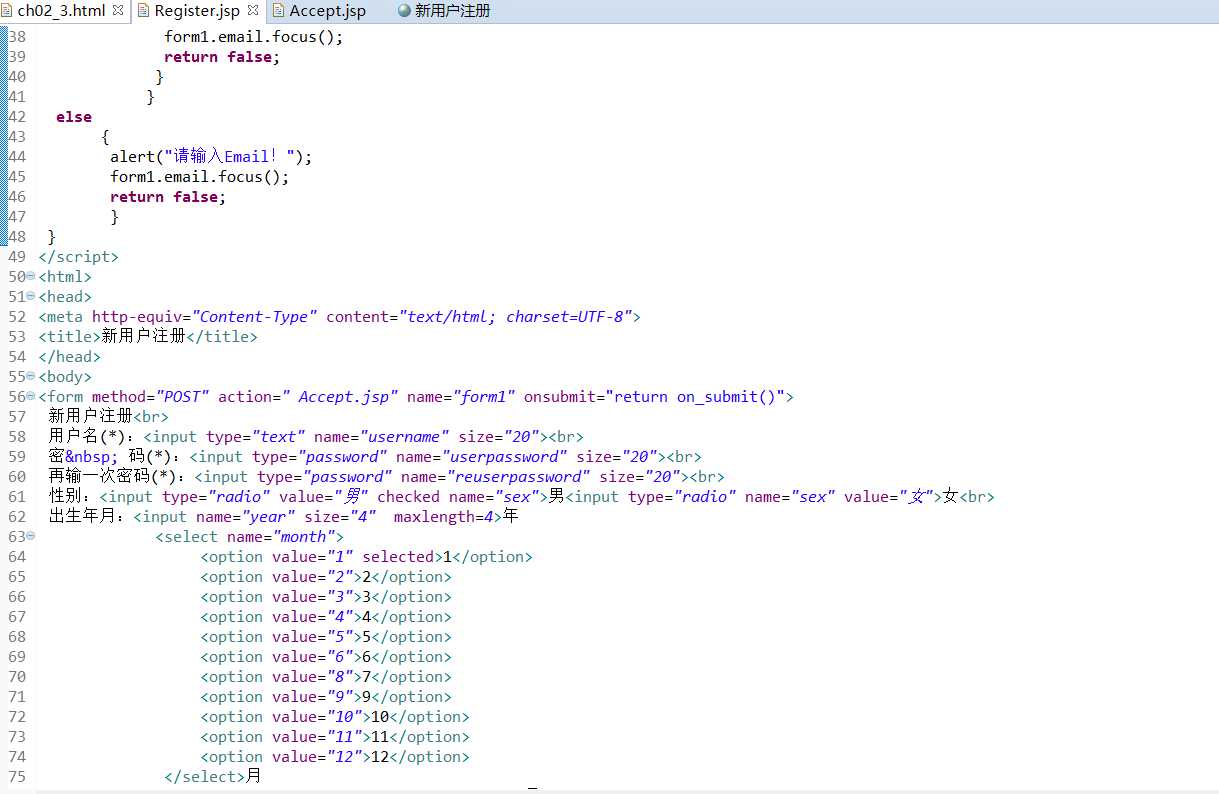The height and width of the screenshot is (794, 1219).
Task: Click the option value="8" line showing 7
Action: pos(326,677)
